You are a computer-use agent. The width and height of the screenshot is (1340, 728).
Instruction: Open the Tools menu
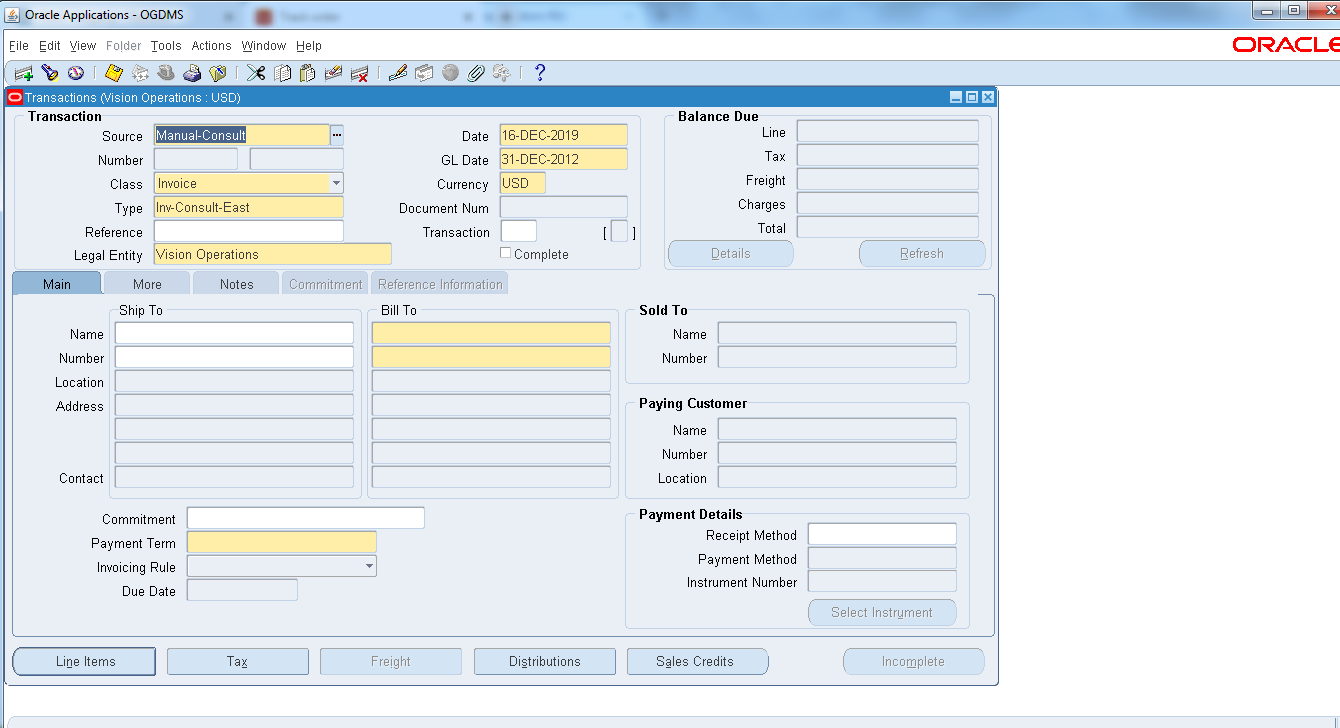tap(166, 46)
